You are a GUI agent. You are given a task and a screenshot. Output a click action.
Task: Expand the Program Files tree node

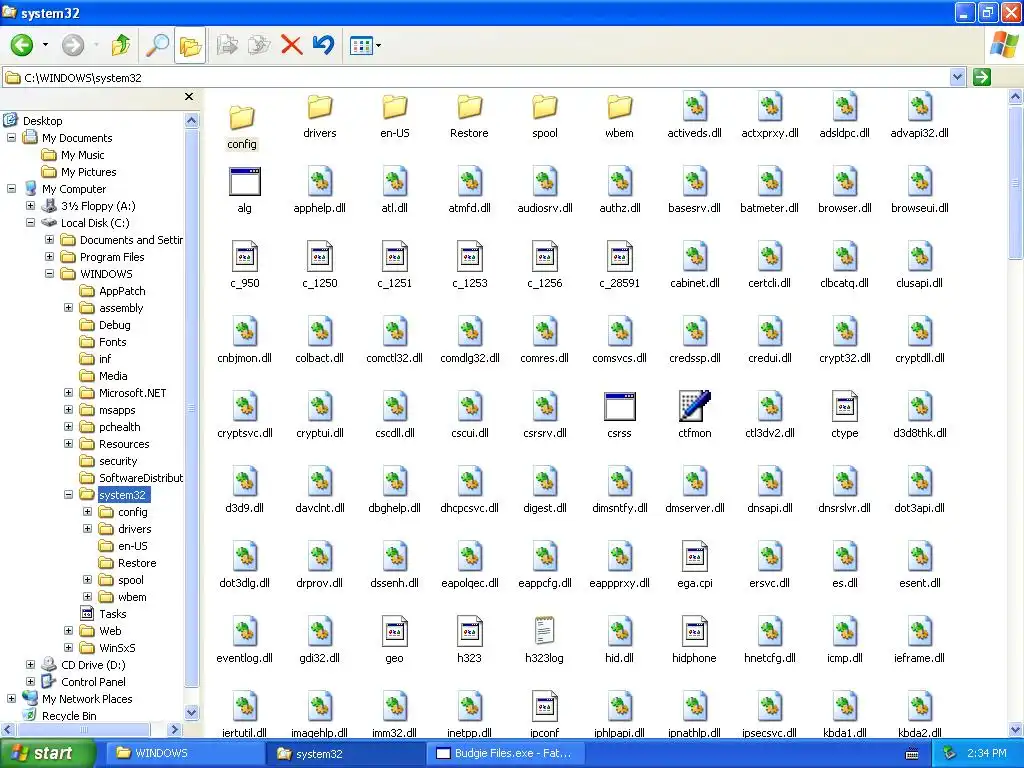tap(50, 257)
